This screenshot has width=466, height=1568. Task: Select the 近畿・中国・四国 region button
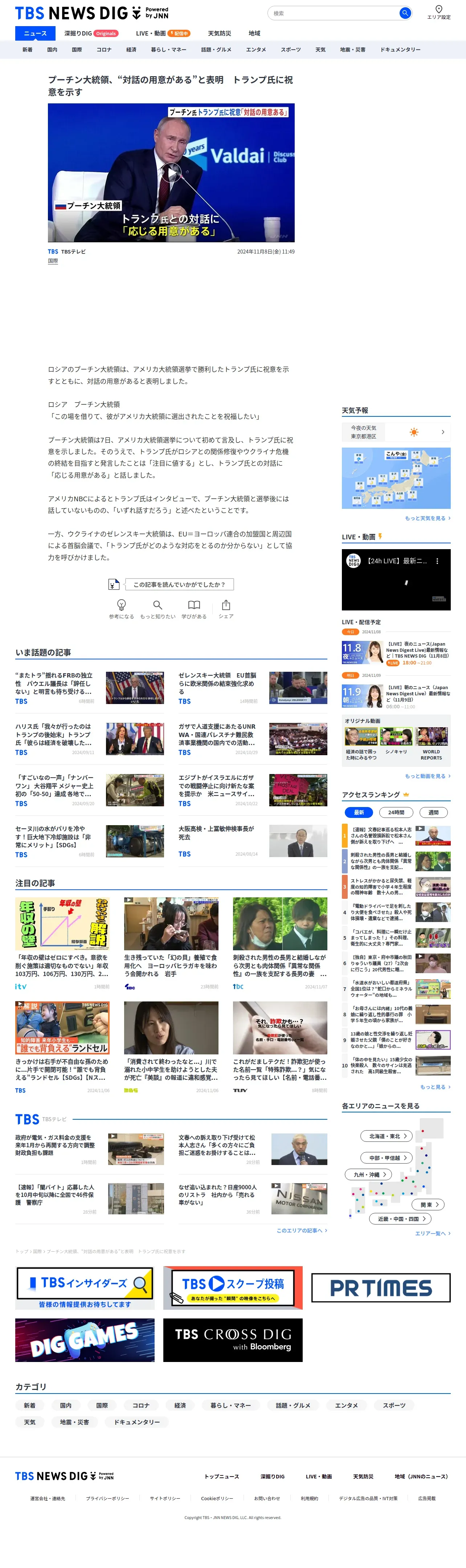pyautogui.click(x=401, y=1219)
